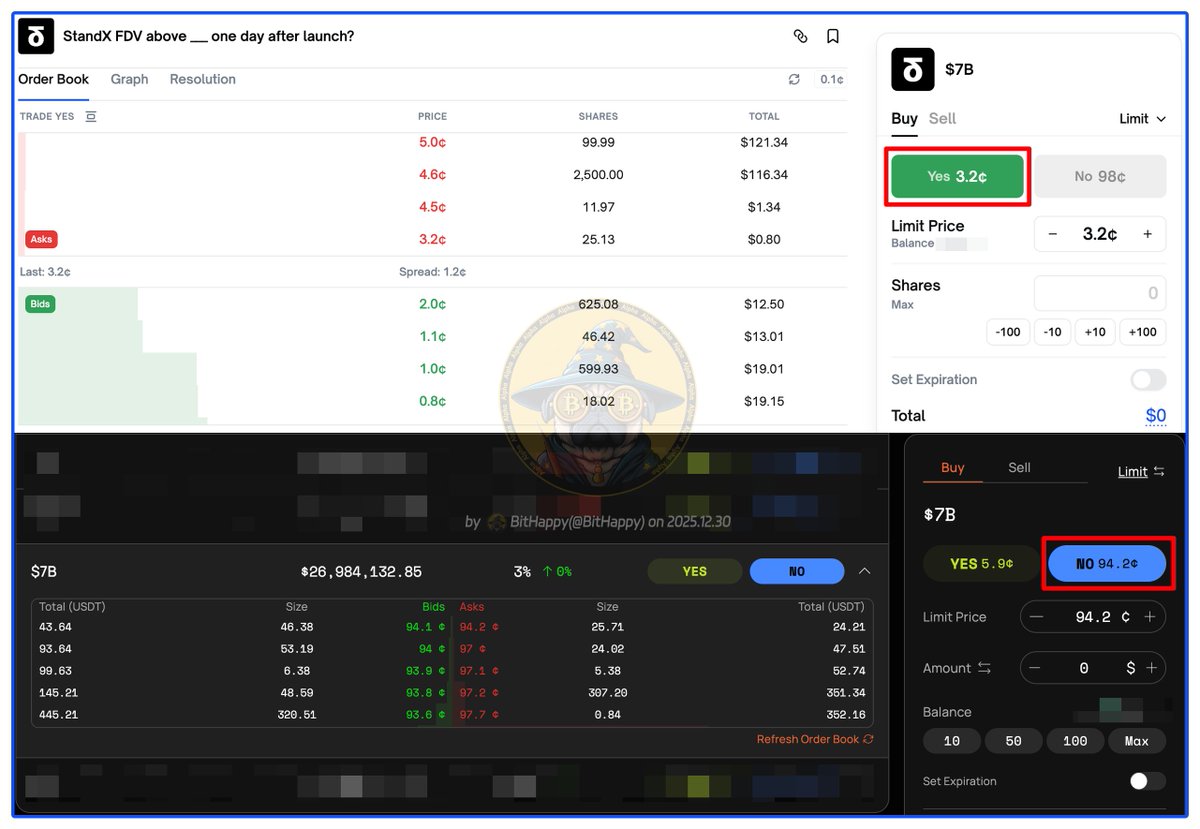Increase the 3.2¢ limit price with the plus button
The width and height of the screenshot is (1200, 829).
point(1147,234)
